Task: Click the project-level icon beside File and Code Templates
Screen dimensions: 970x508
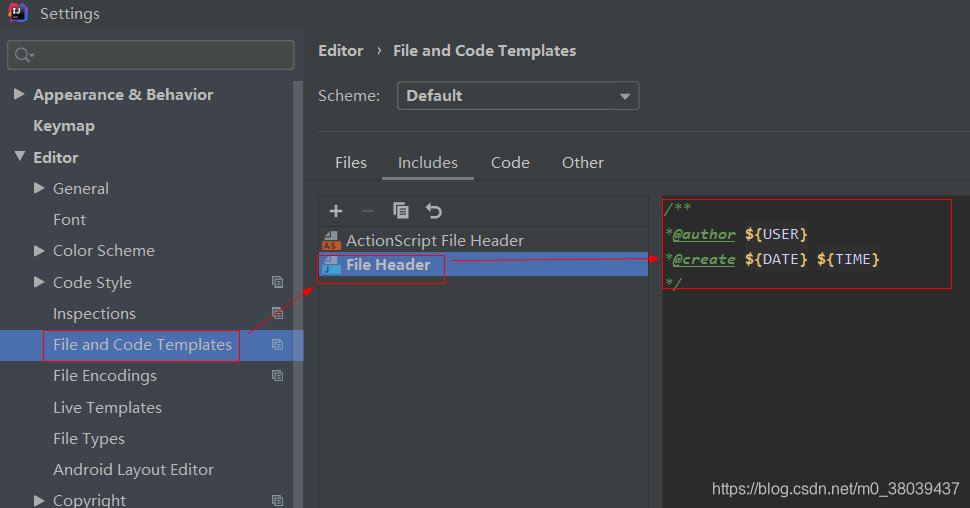Action: (x=277, y=345)
